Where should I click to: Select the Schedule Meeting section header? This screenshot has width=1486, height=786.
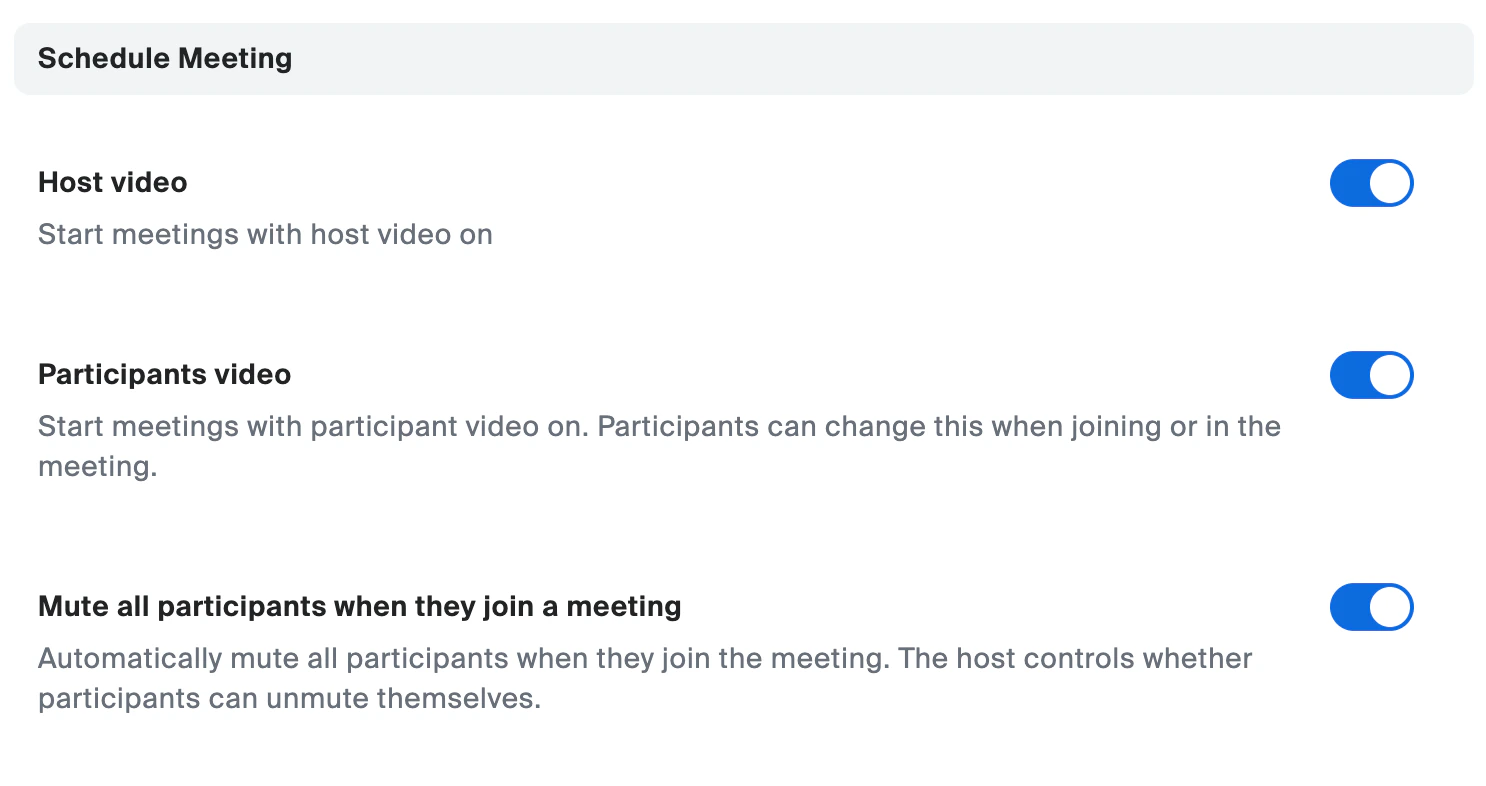click(x=164, y=58)
